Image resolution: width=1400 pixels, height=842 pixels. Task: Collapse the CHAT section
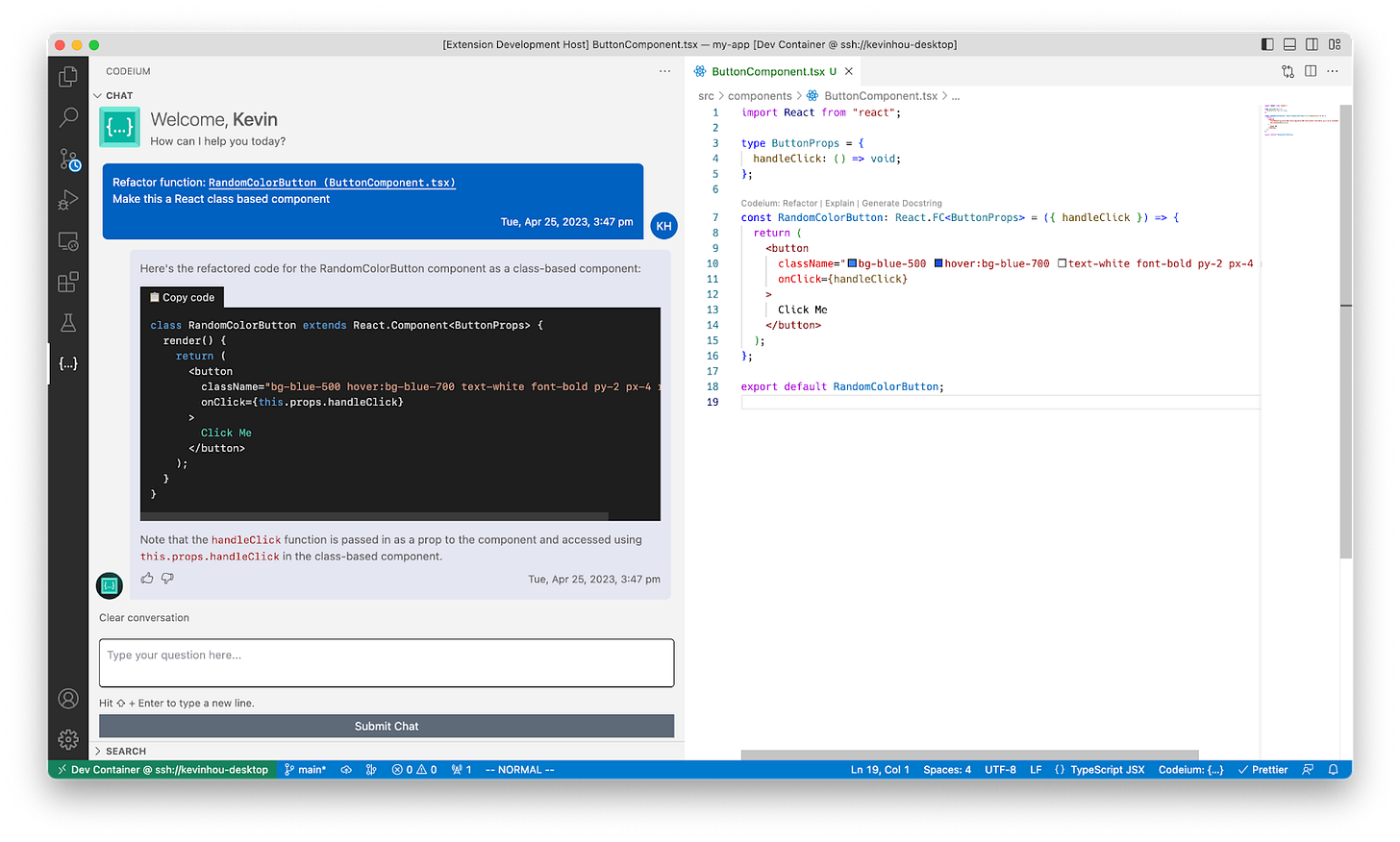point(113,96)
